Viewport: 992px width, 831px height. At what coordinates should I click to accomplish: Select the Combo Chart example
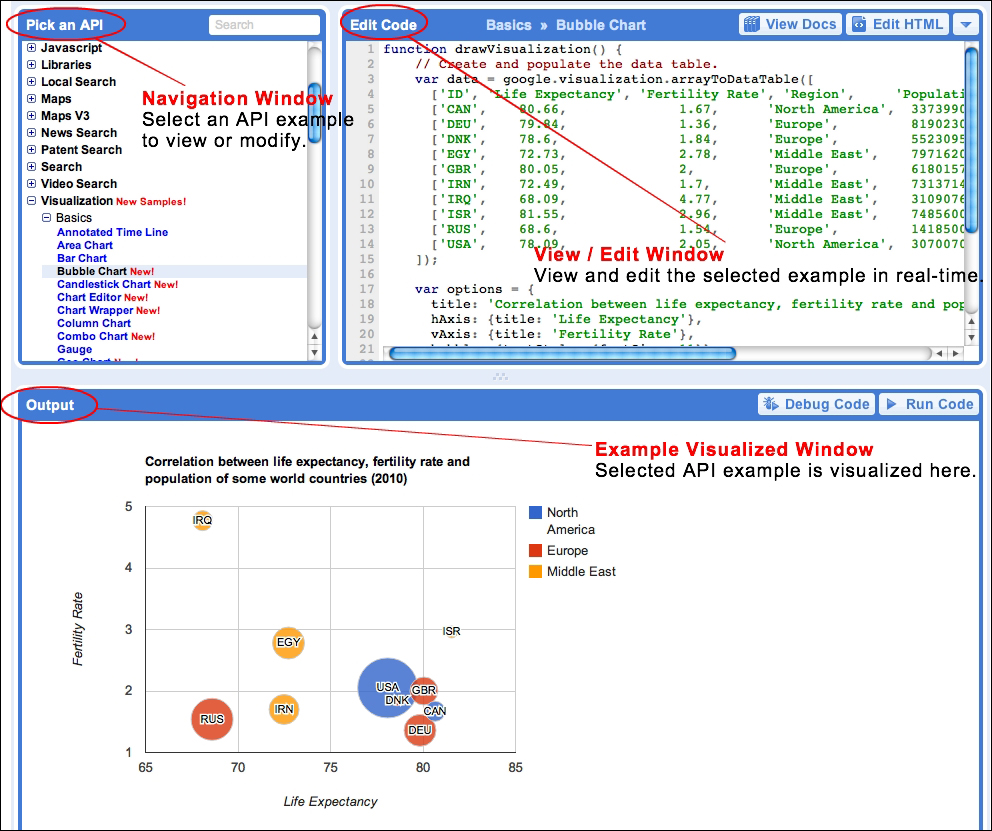(x=93, y=336)
